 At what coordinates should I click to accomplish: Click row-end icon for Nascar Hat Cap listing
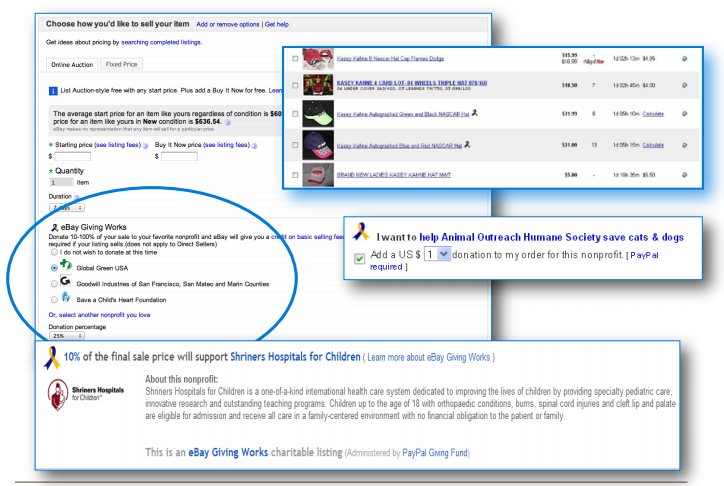684,59
